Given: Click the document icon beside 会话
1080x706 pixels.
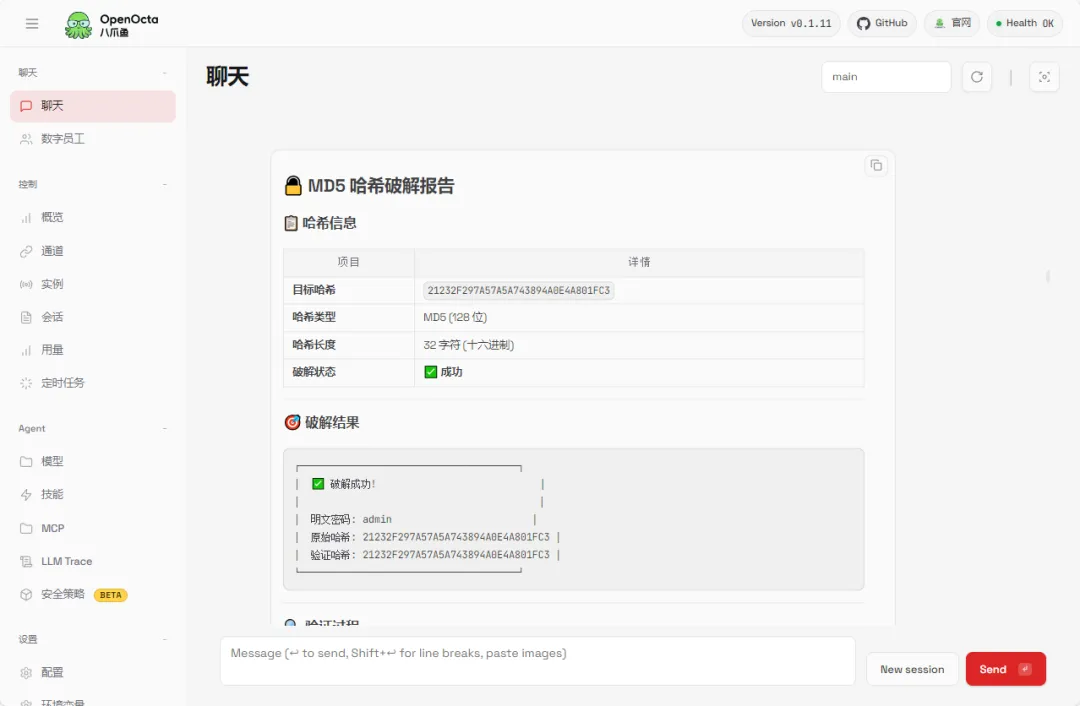Looking at the screenshot, I should pos(26,317).
